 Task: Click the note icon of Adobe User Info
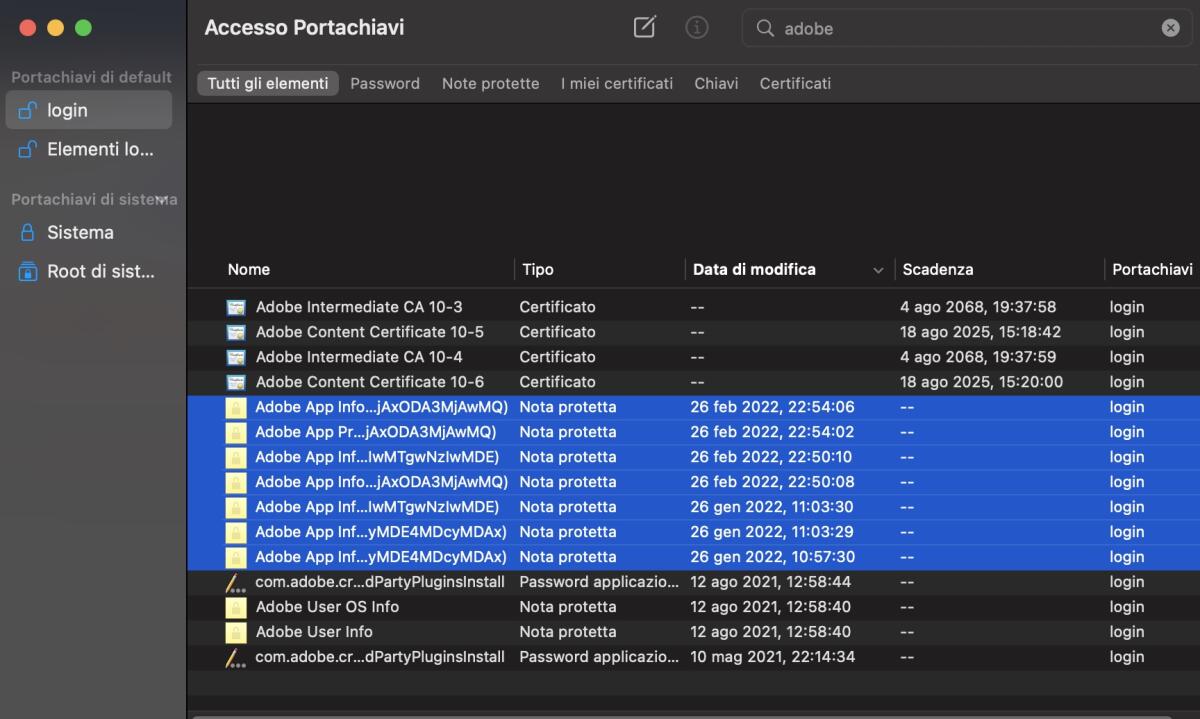(x=235, y=631)
